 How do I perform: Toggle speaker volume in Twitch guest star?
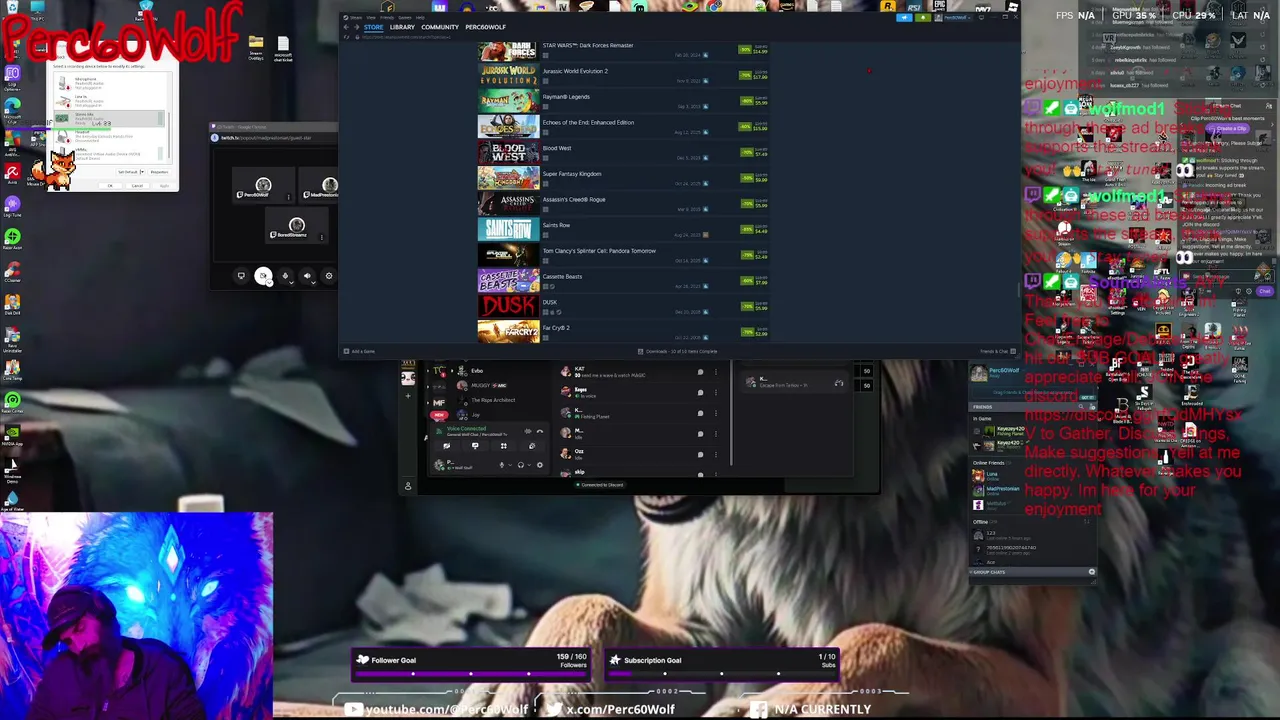click(307, 276)
